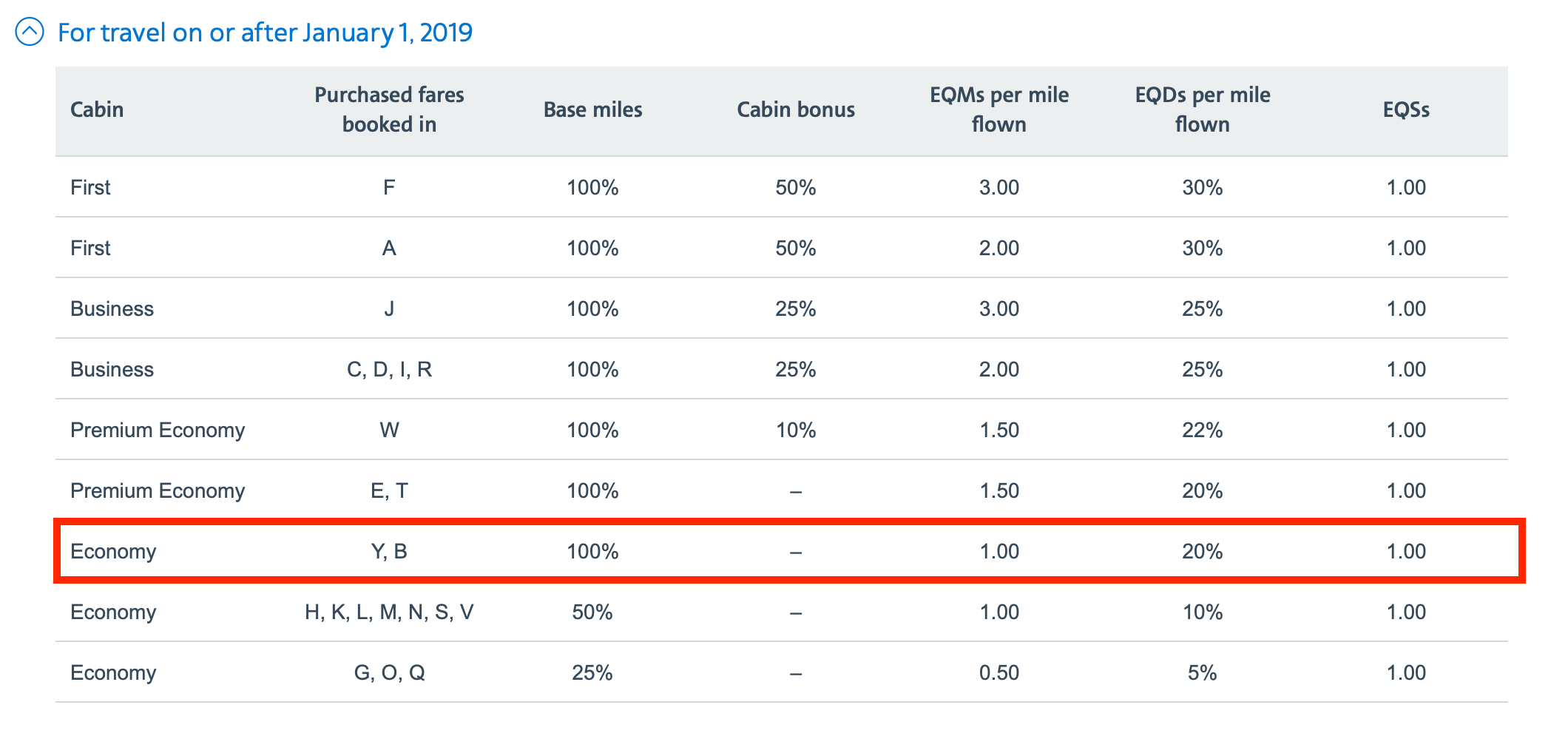The height and width of the screenshot is (753, 1568).
Task: Select the 0.50 EQMs value
Action: (998, 672)
